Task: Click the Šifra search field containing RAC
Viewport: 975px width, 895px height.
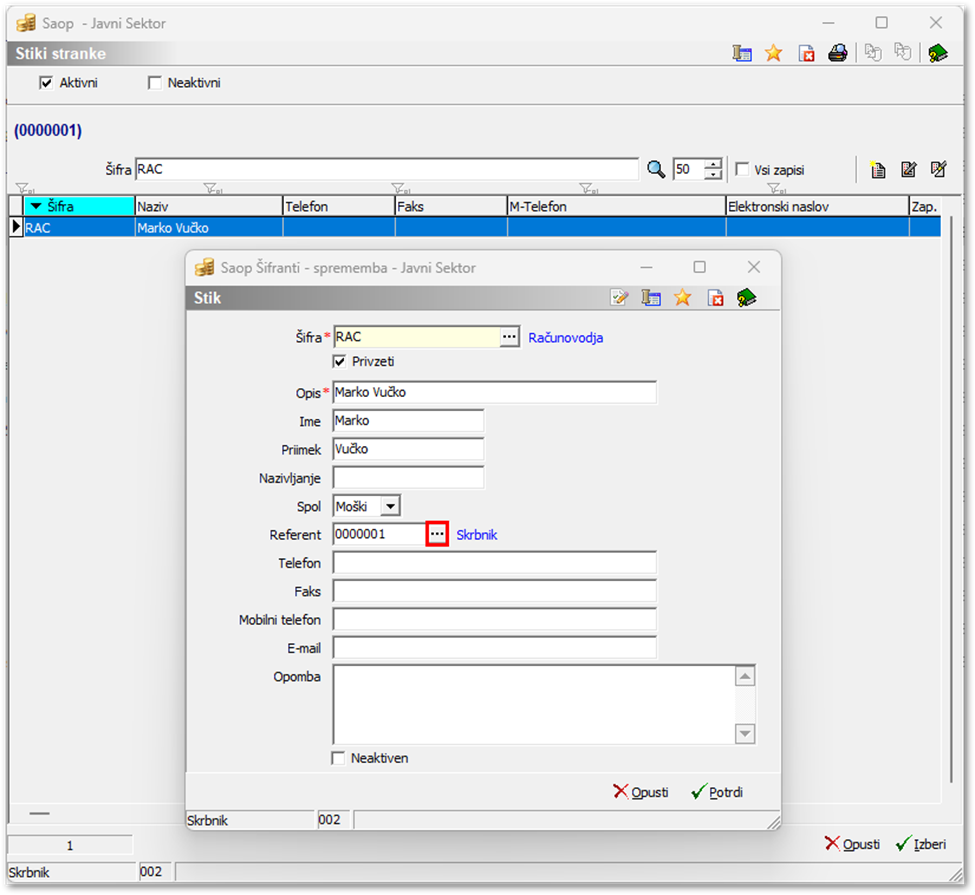Action: (387, 169)
